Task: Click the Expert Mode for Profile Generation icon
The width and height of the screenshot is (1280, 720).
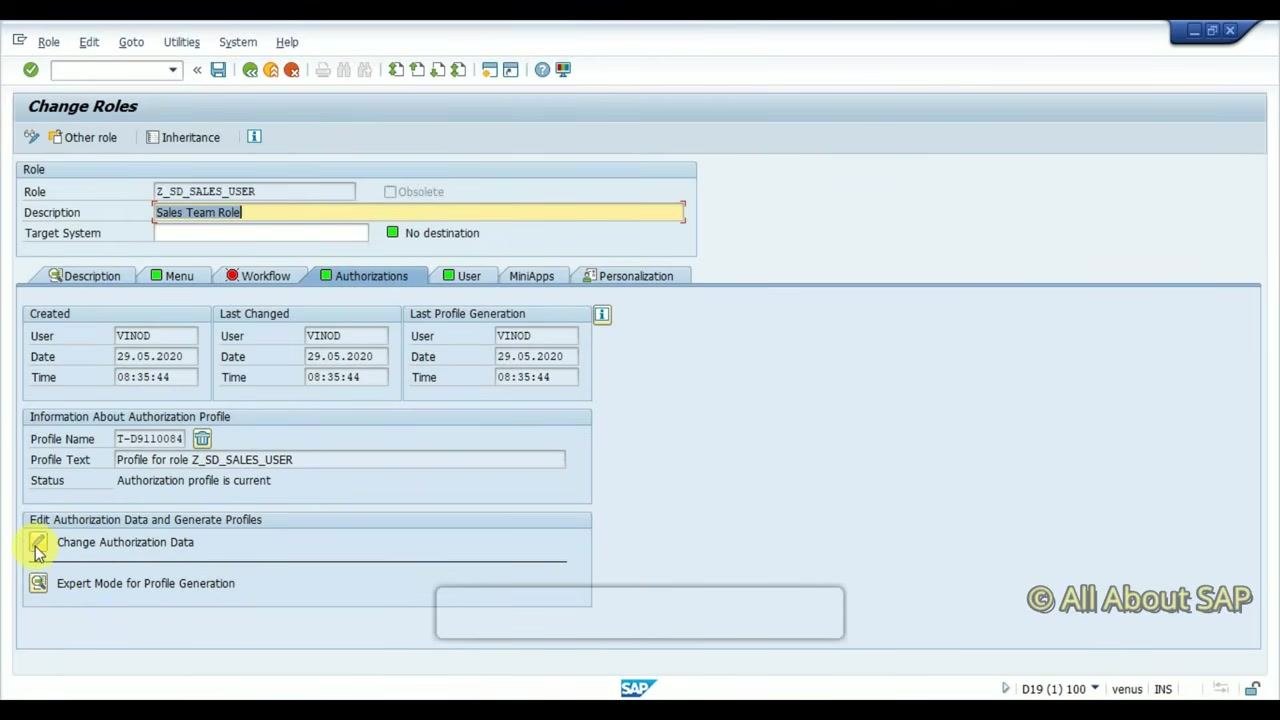Action: 38,583
